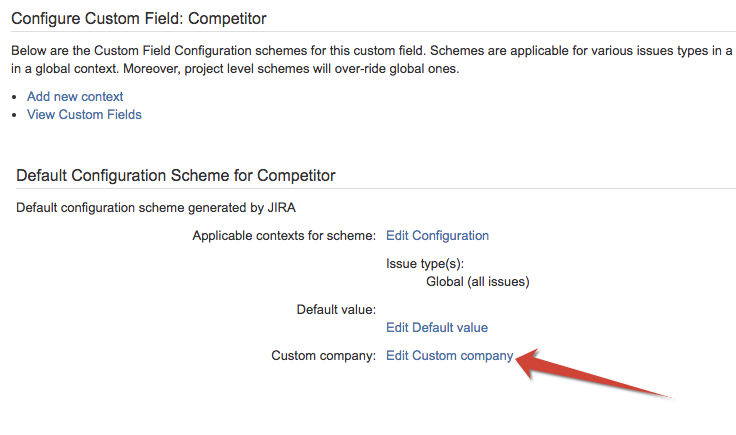Click the Issue type(s) label
Image resolution: width=736 pixels, height=435 pixels.
pos(427,264)
